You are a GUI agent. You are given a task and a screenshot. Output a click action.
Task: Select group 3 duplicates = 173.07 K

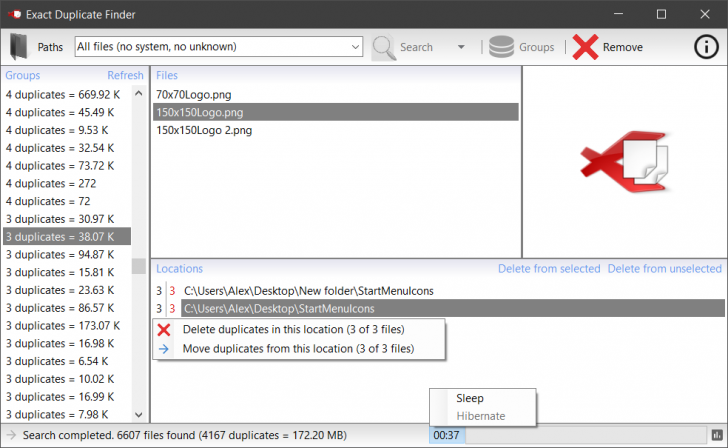click(67, 326)
